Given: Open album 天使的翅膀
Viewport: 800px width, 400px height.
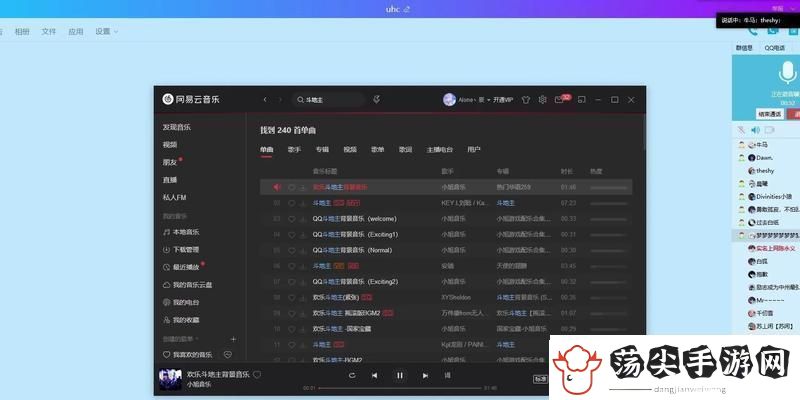Looking at the screenshot, I should 512,266.
